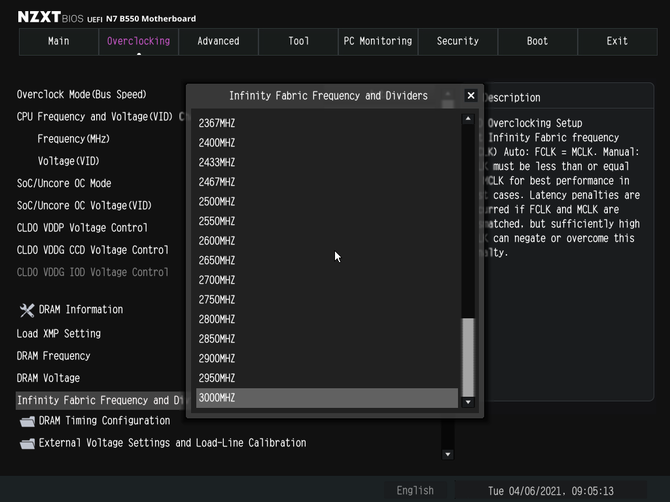The height and width of the screenshot is (502, 670).
Task: Open the Main tab
Action: (59, 41)
